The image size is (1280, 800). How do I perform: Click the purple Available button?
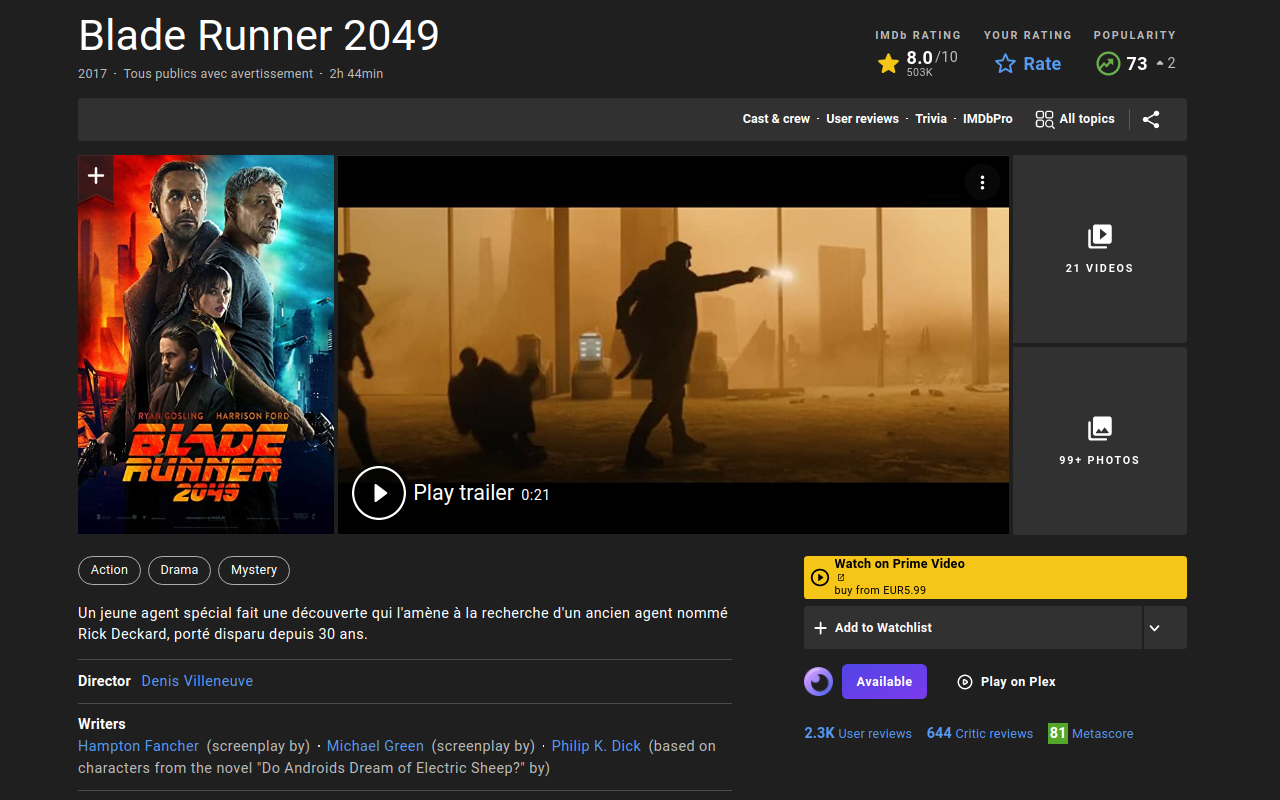[884, 682]
